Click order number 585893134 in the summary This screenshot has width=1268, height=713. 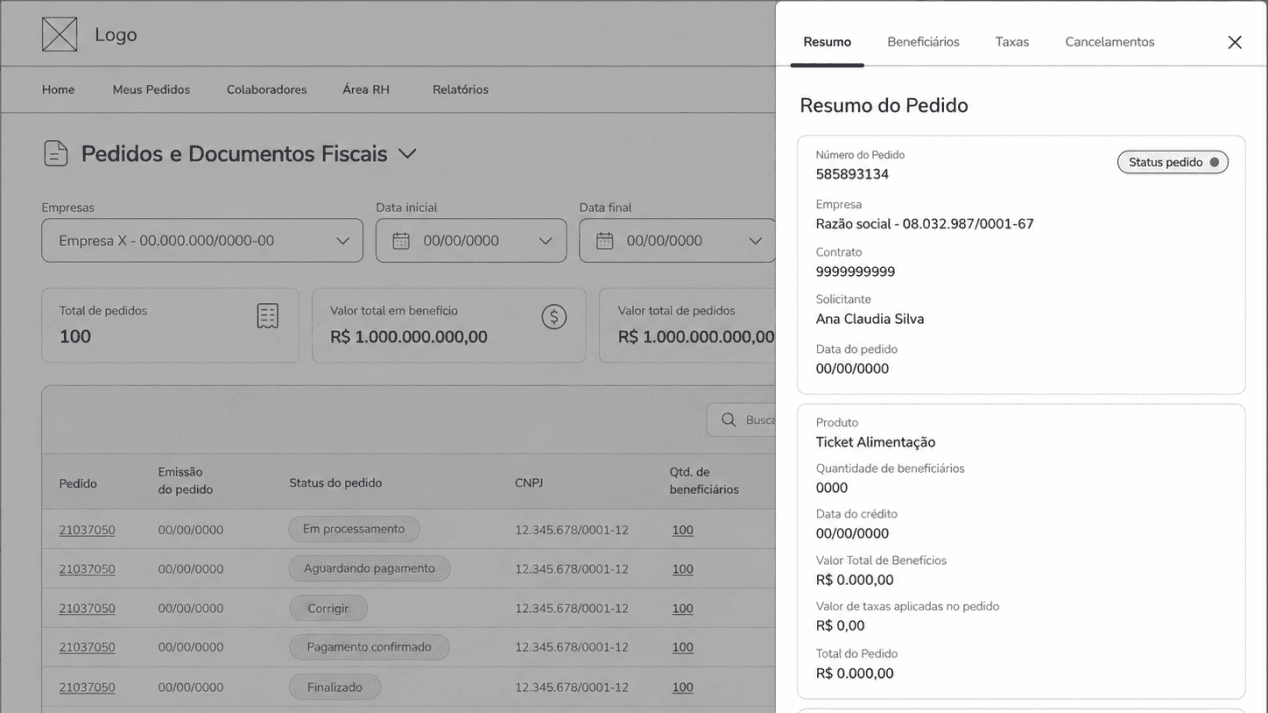click(852, 174)
